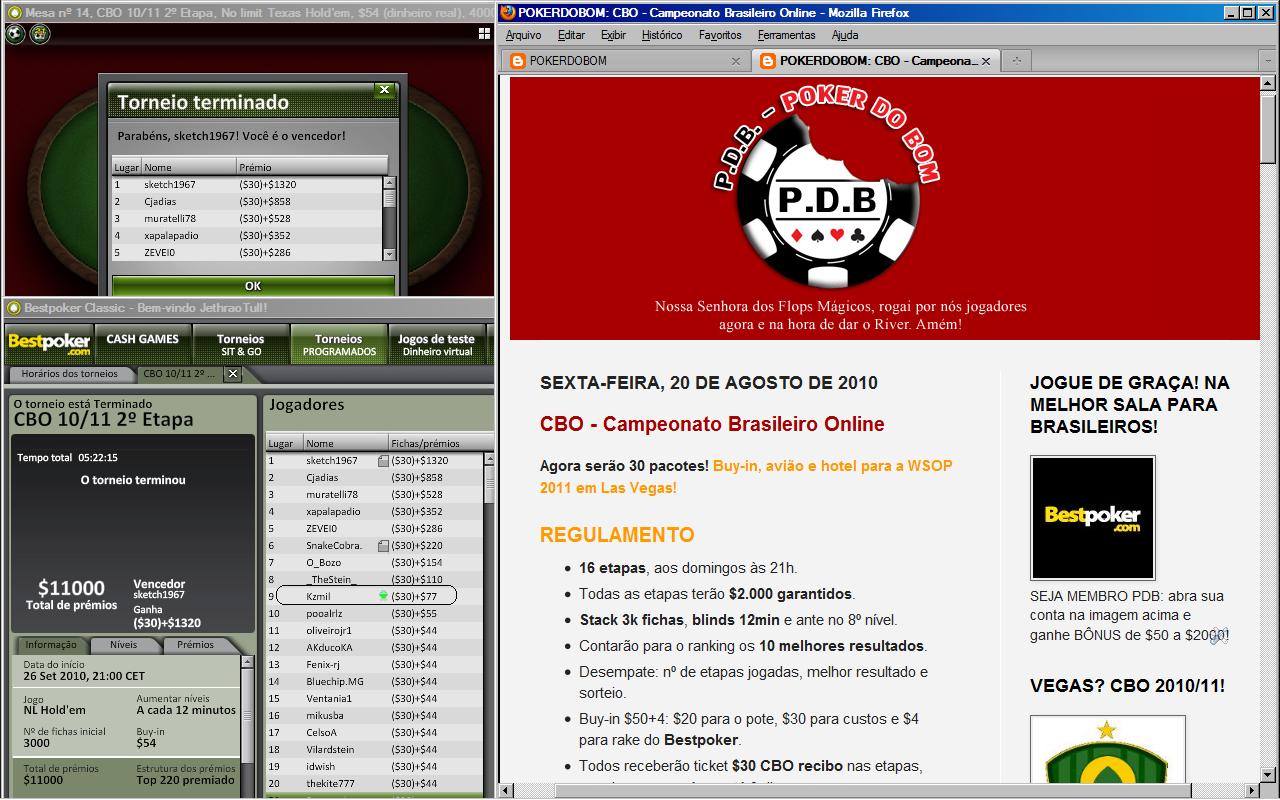Select Bluechip.MG row in Jogadores list
The image size is (1280, 800).
click(374, 681)
